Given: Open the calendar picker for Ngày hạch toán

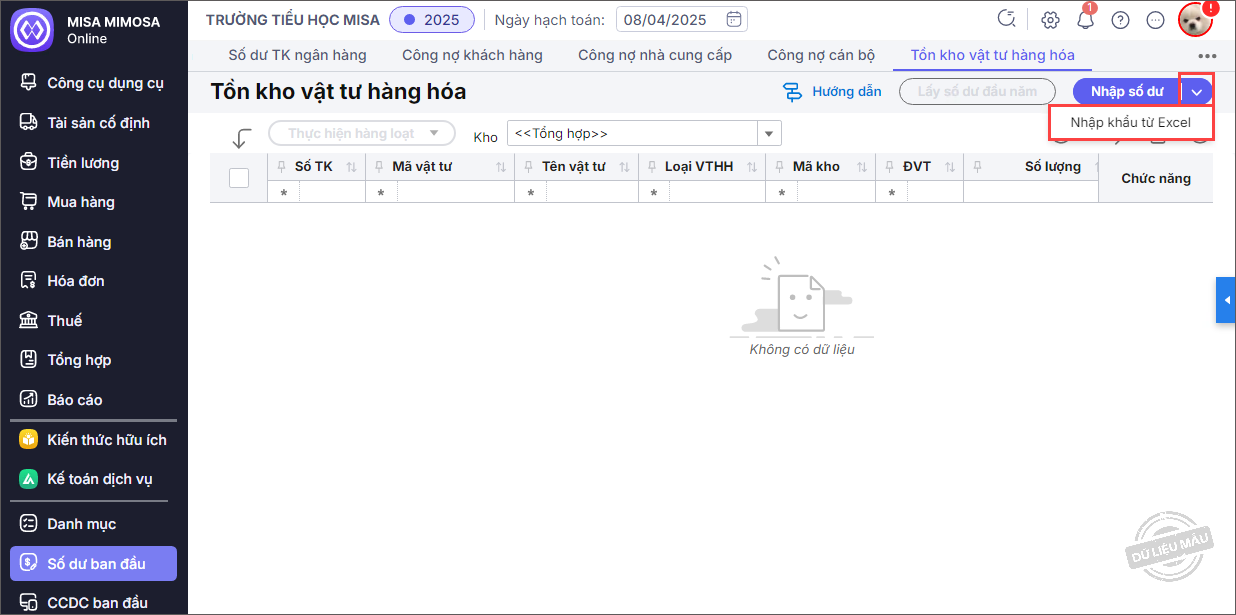Looking at the screenshot, I should [734, 19].
